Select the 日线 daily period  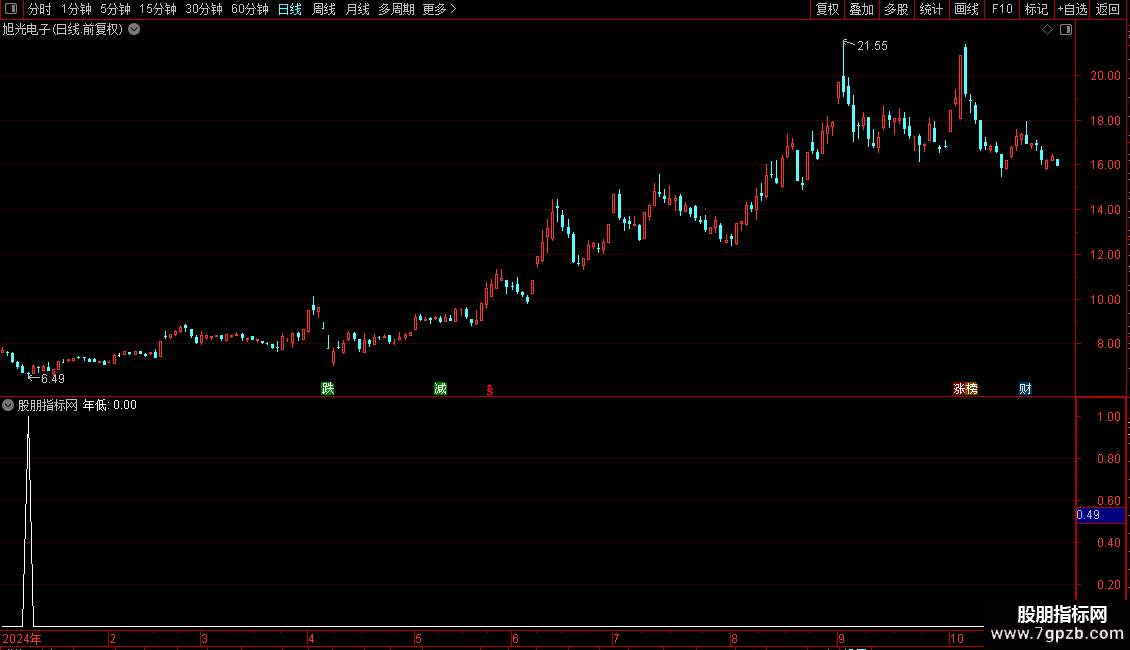[290, 9]
